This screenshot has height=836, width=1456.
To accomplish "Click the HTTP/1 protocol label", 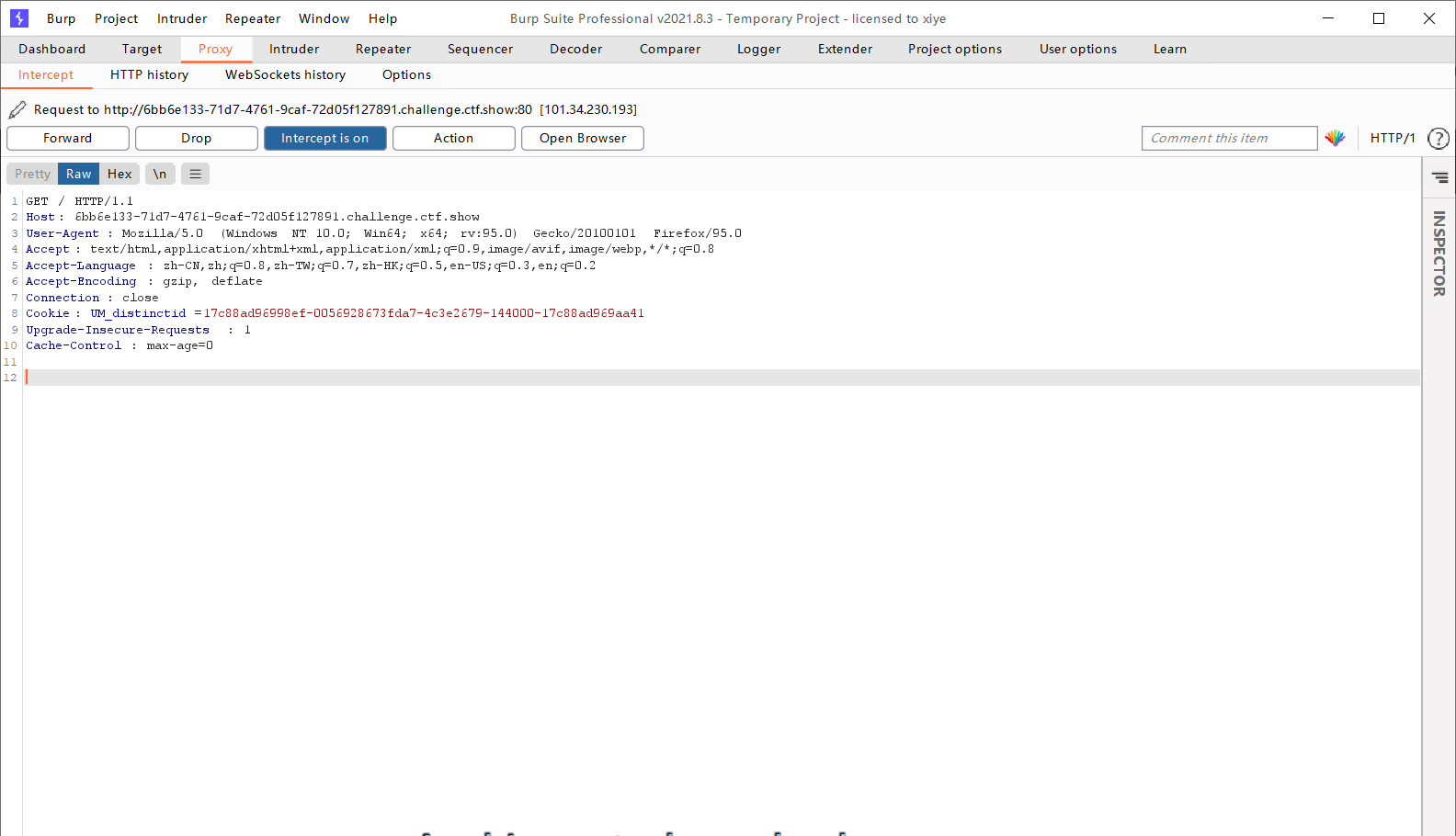I will (x=1393, y=138).
